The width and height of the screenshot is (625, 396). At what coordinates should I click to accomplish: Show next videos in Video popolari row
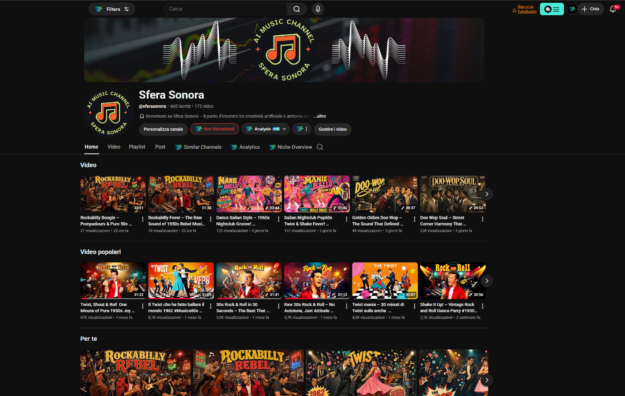tap(487, 281)
